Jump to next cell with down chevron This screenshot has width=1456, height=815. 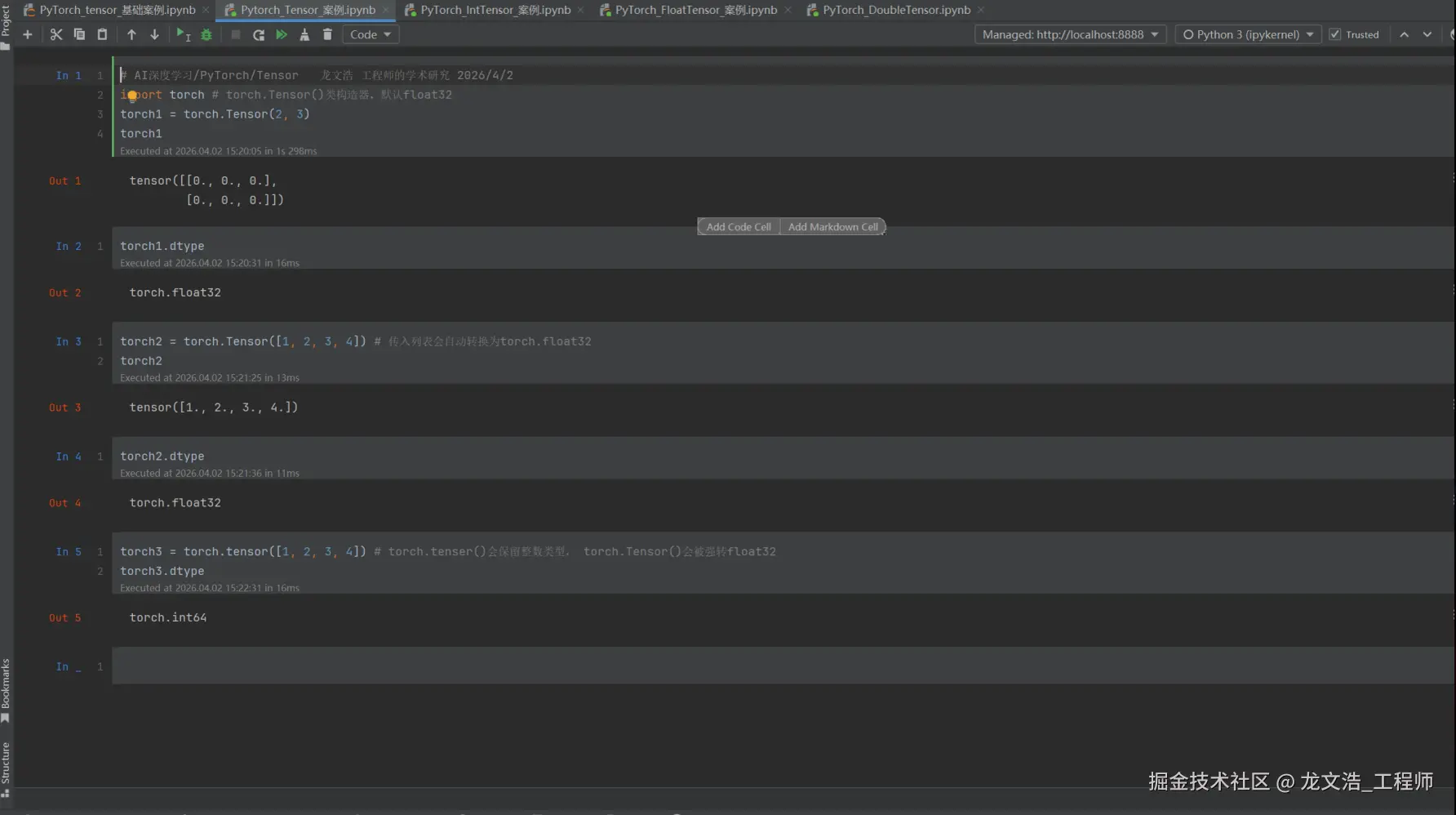tap(1427, 34)
